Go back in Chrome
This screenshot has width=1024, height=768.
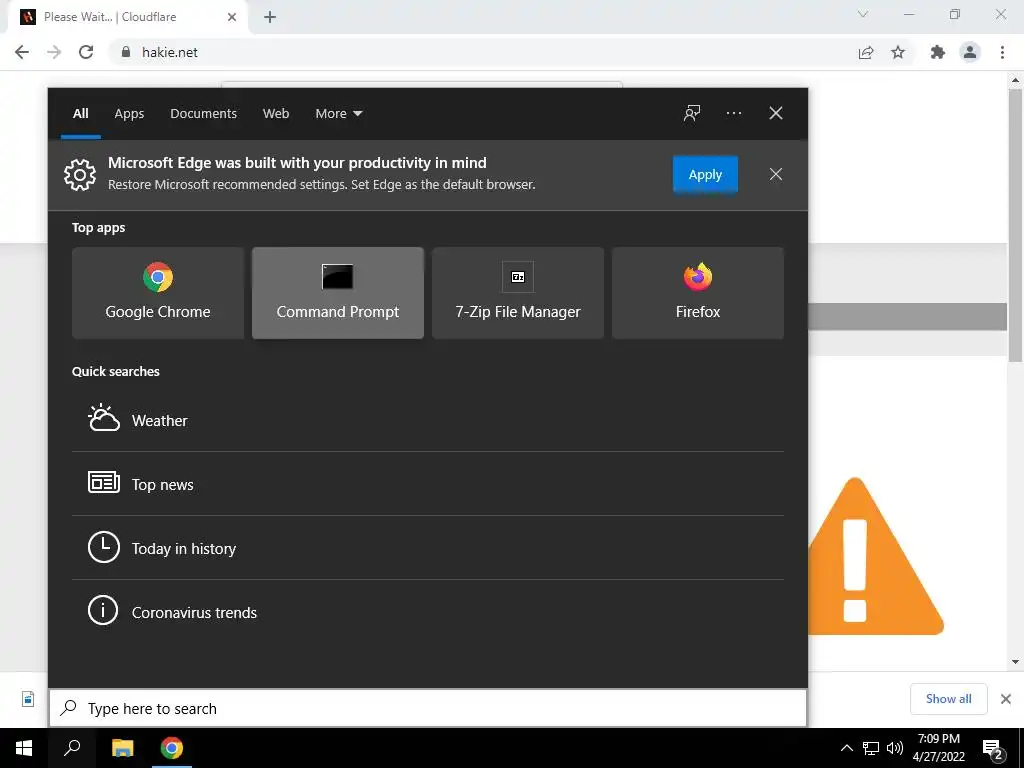click(22, 52)
